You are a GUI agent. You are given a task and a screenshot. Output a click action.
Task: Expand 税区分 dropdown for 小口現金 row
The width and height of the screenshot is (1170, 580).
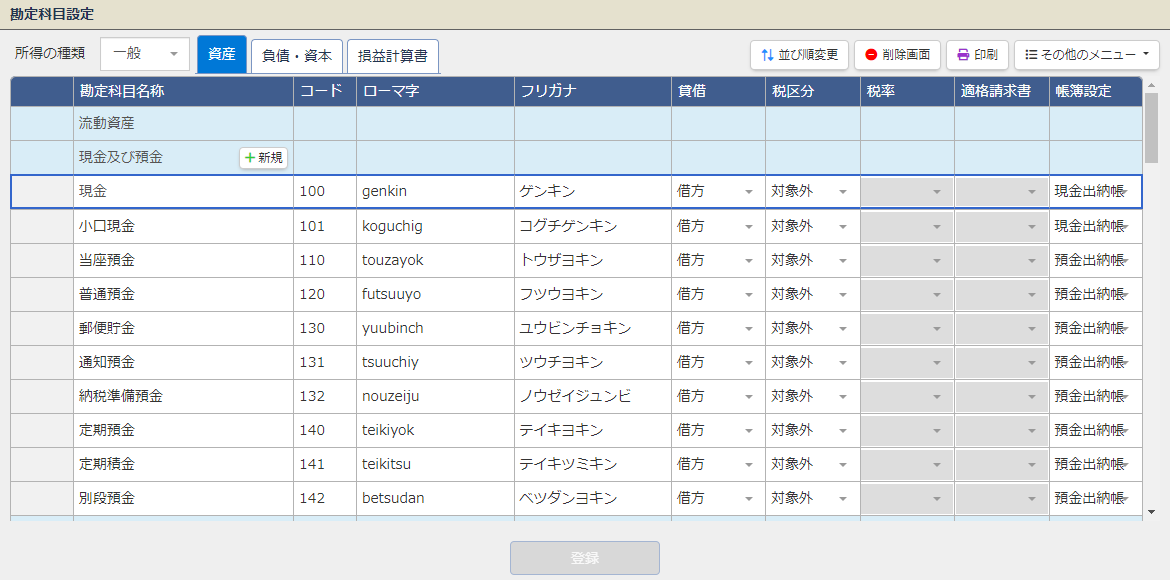[x=842, y=226]
